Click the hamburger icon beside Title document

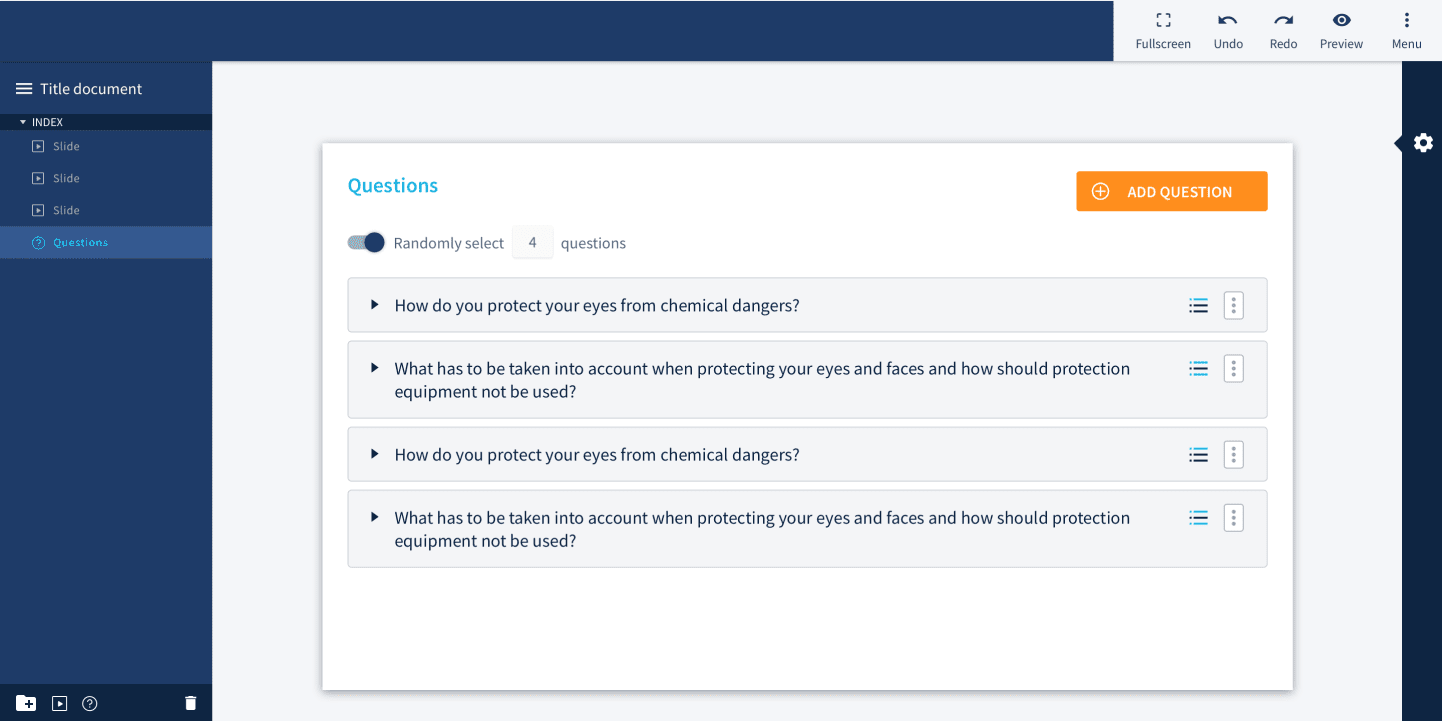pos(24,89)
